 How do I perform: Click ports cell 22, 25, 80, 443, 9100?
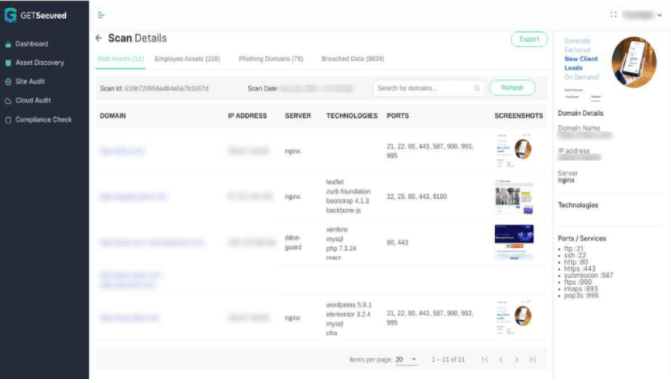[416, 197]
